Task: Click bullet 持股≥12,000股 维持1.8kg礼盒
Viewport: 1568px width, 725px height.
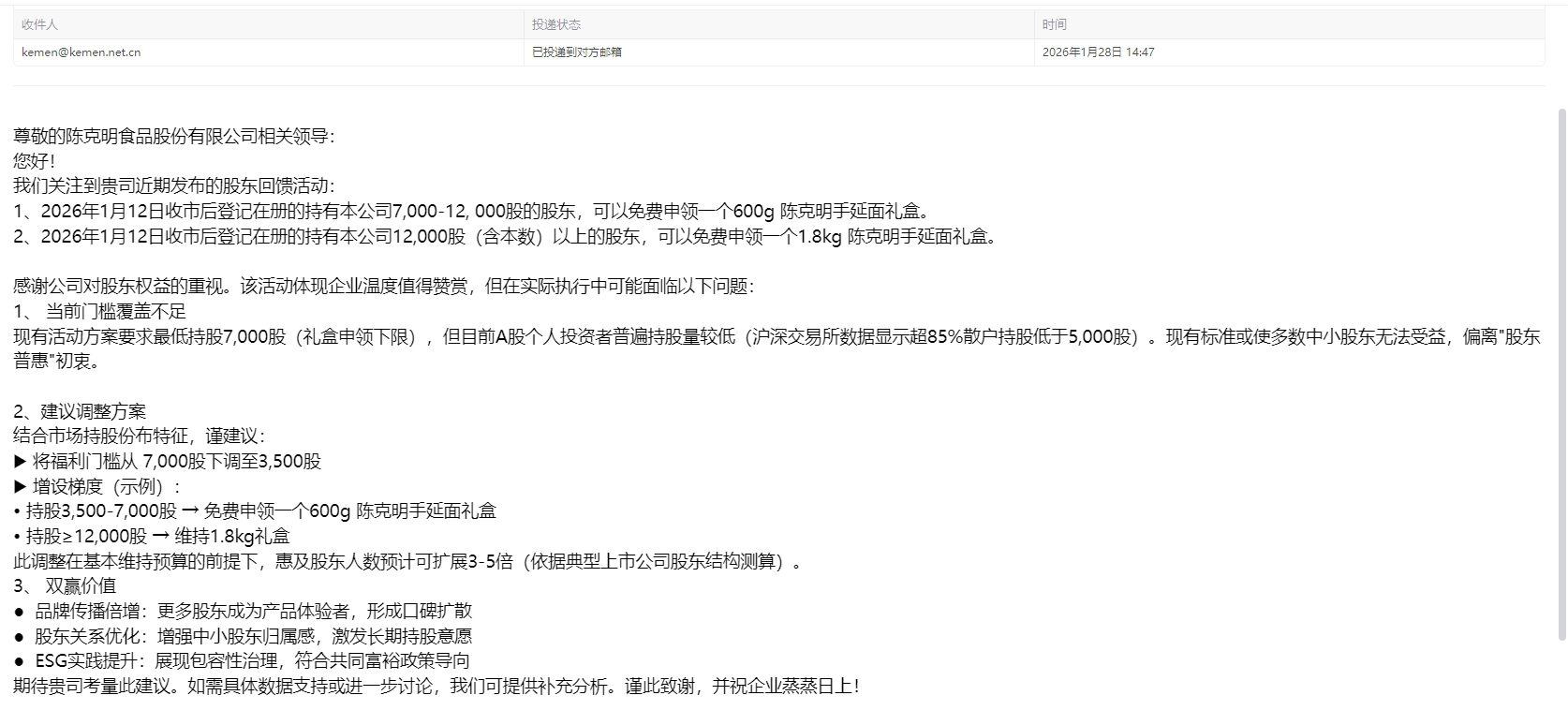Action: [152, 537]
